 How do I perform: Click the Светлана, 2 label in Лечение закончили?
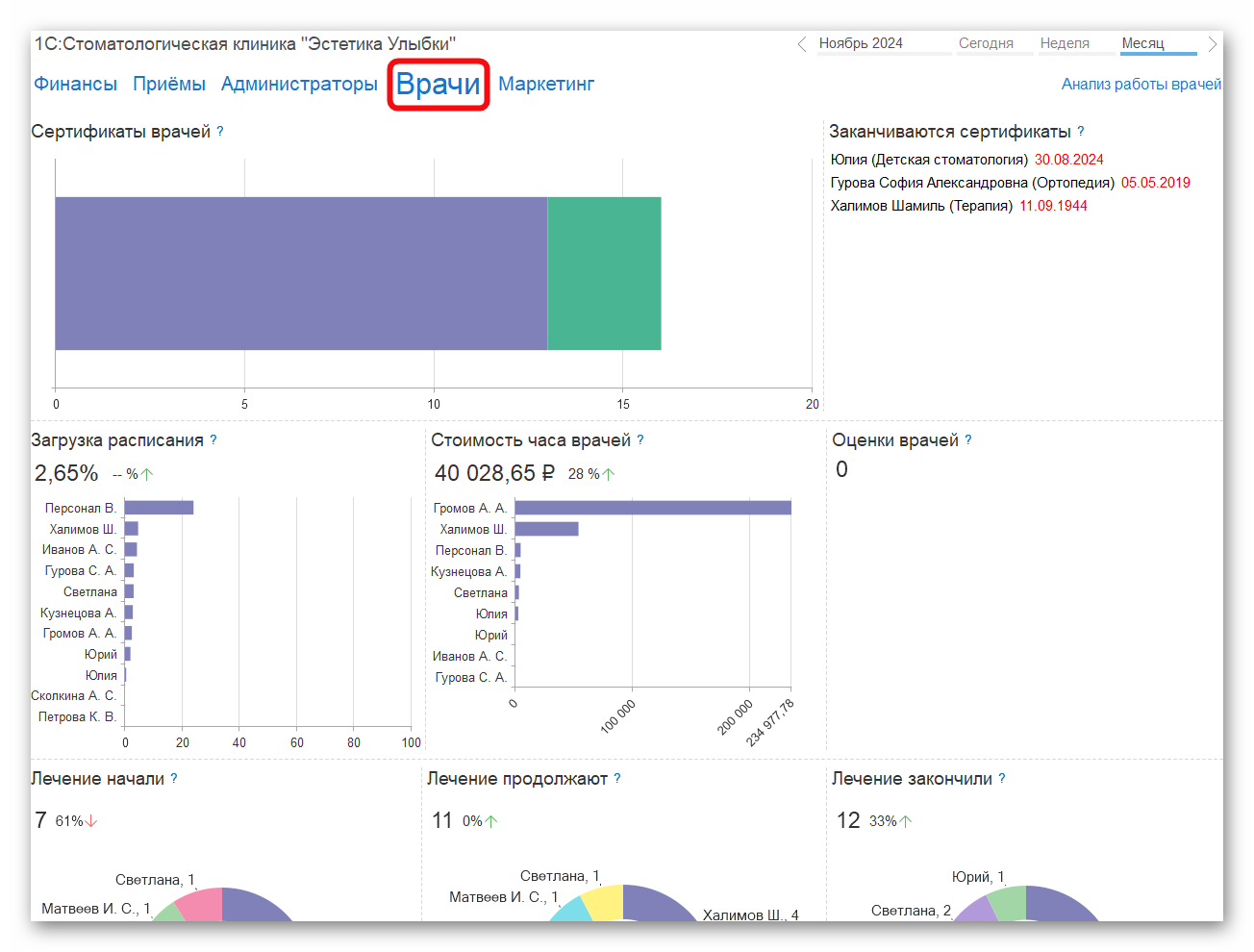click(x=912, y=911)
